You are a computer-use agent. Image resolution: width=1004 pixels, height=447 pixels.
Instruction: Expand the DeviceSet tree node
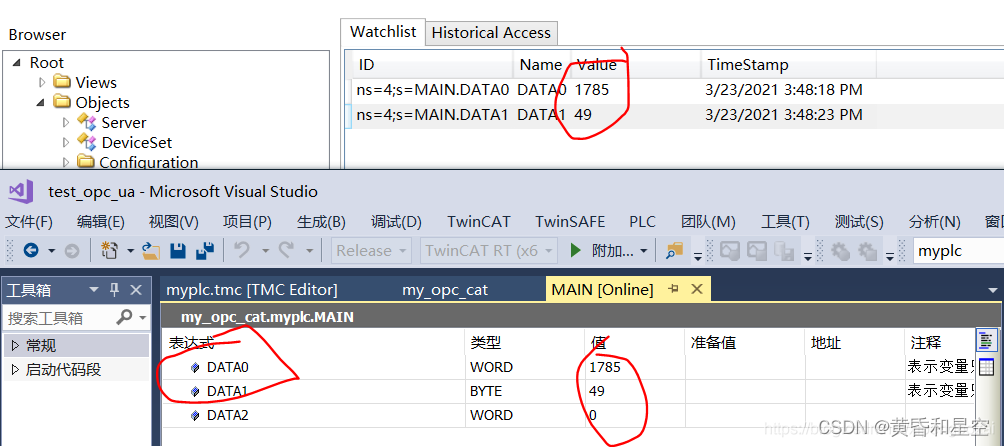point(66,142)
